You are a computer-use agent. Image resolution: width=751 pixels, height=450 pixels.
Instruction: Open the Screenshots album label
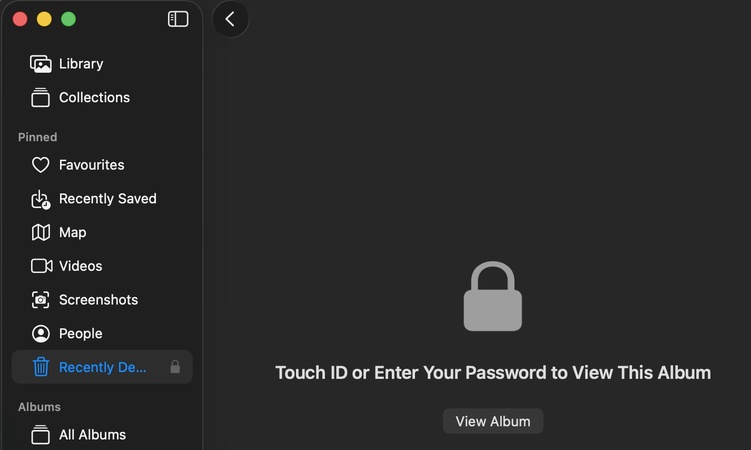pos(98,300)
